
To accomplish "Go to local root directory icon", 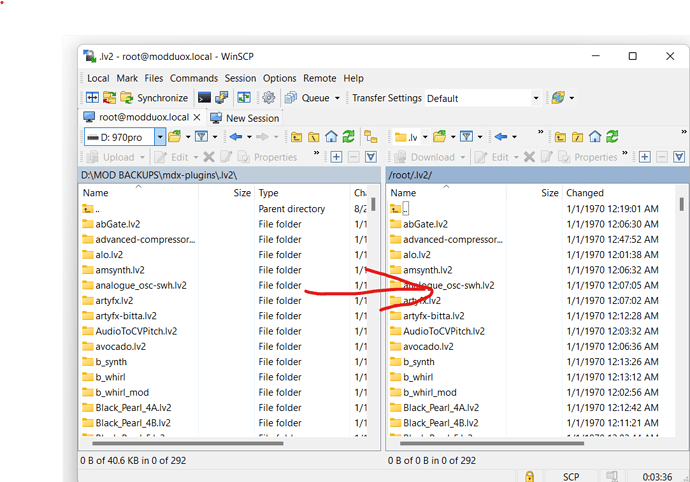I will (313, 137).
